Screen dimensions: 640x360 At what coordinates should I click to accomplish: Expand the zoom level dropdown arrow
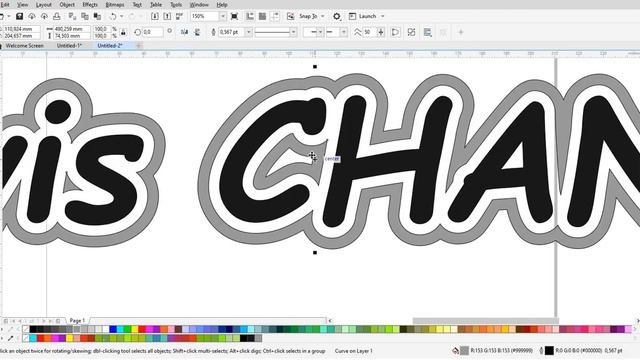[x=223, y=16]
